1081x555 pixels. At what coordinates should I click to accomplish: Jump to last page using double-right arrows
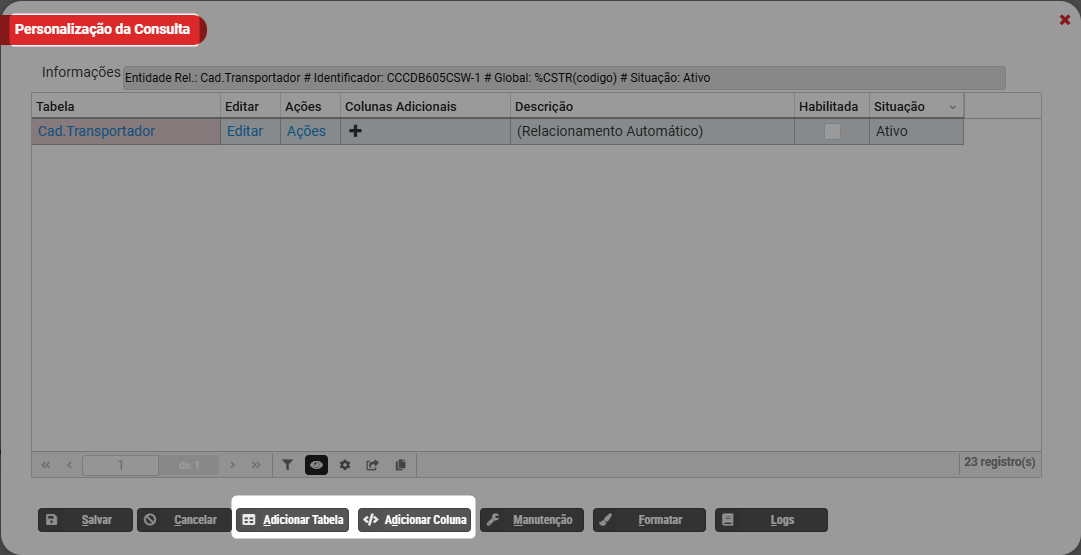[x=256, y=465]
